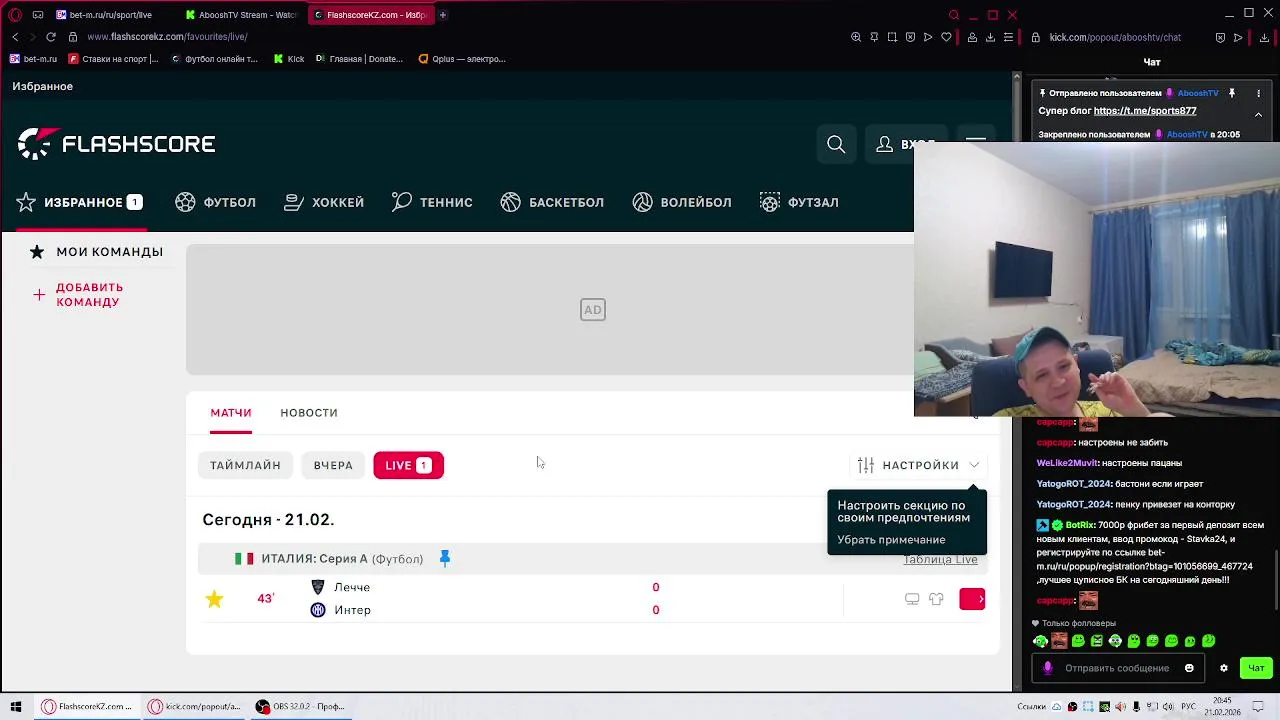The width and height of the screenshot is (1280, 720).
Task: Switch to the НОВОСТИ tab
Action: click(309, 412)
